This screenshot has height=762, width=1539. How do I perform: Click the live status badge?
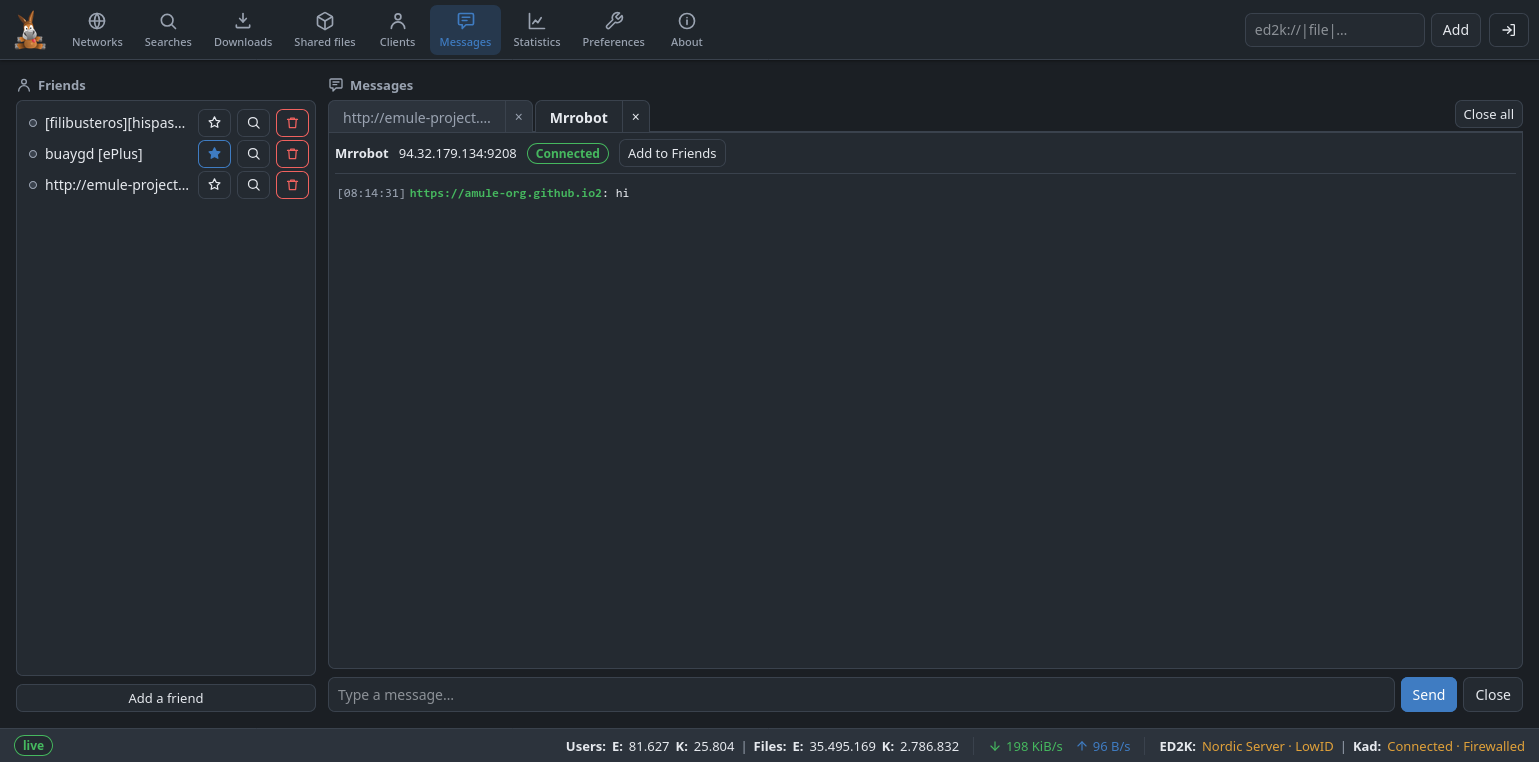click(x=33, y=745)
